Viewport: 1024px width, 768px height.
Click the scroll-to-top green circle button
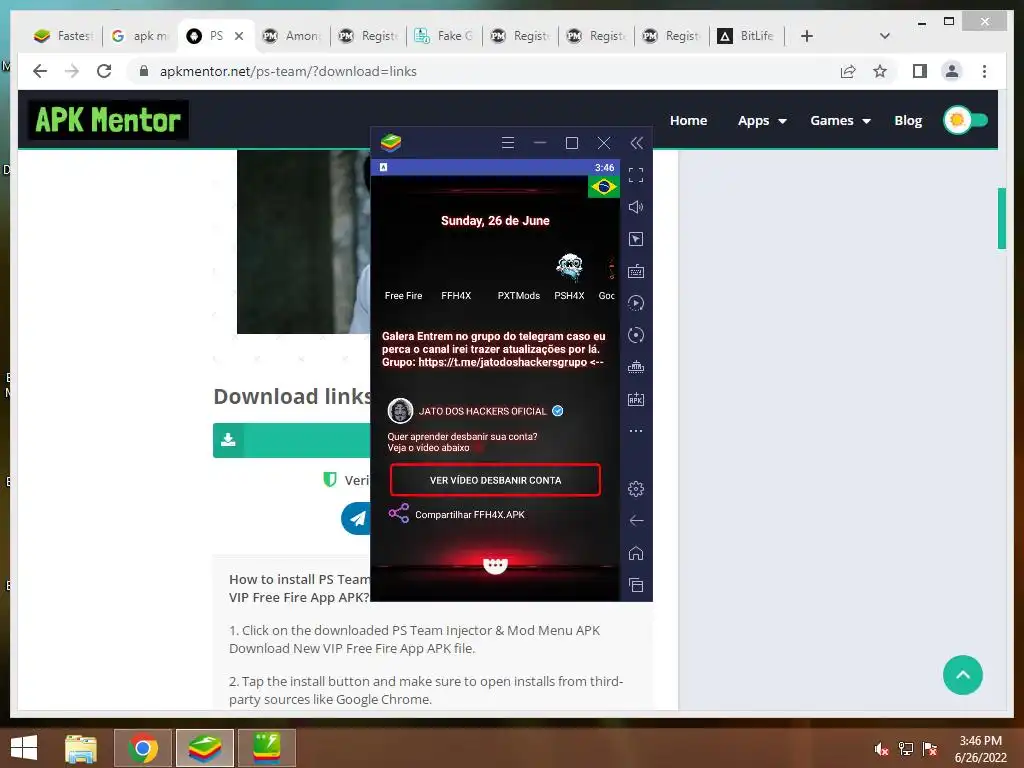click(x=963, y=675)
